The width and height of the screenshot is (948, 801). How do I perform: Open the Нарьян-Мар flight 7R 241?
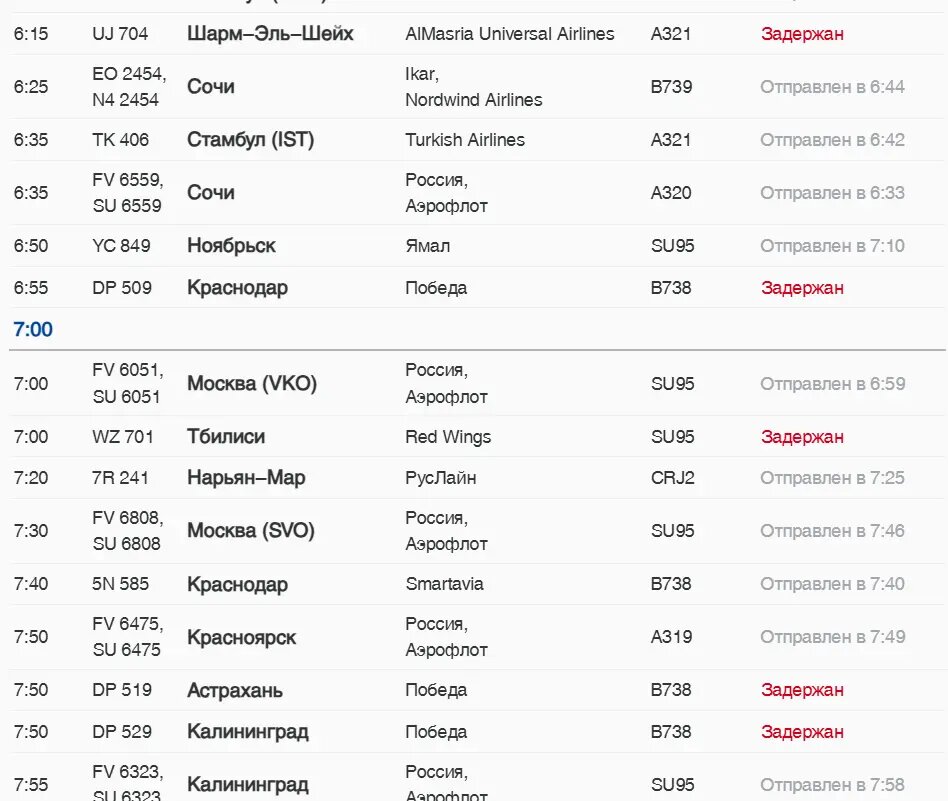coord(478,478)
